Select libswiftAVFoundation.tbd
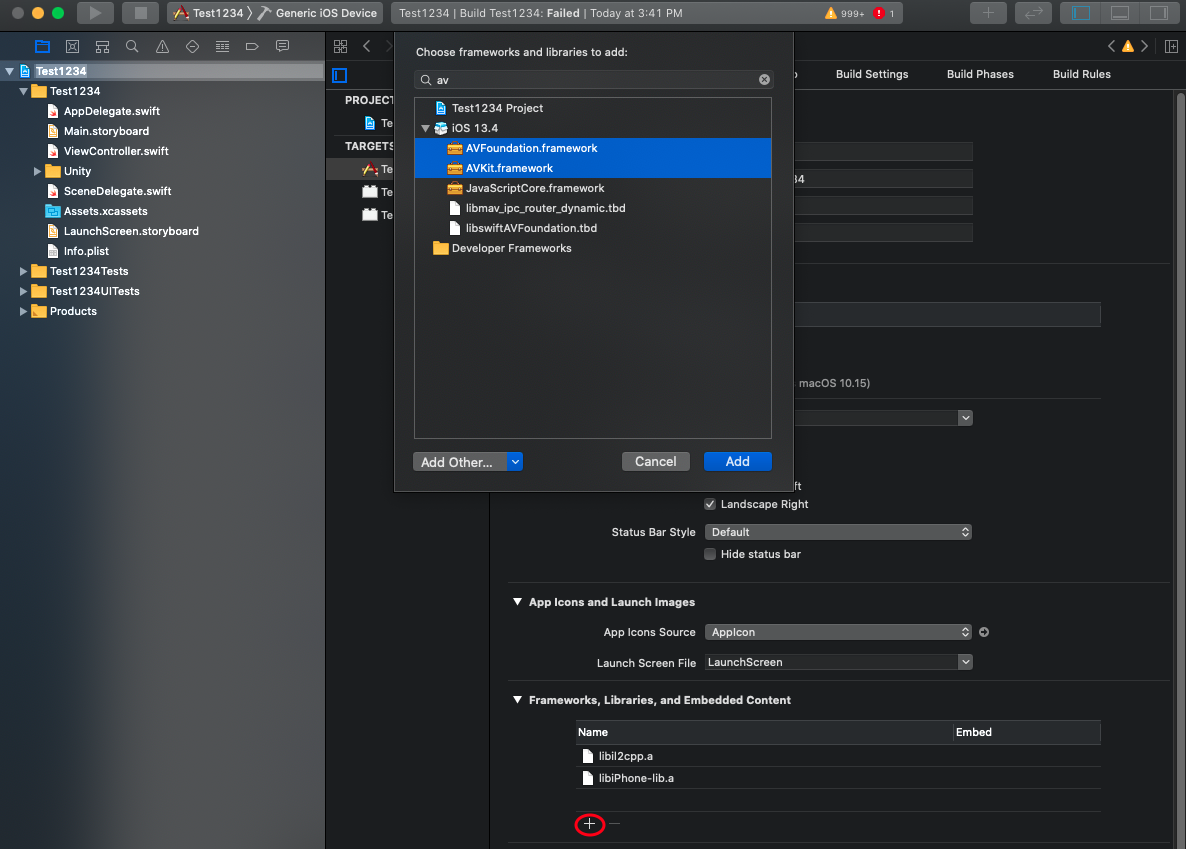This screenshot has height=849, width=1186. click(593, 228)
